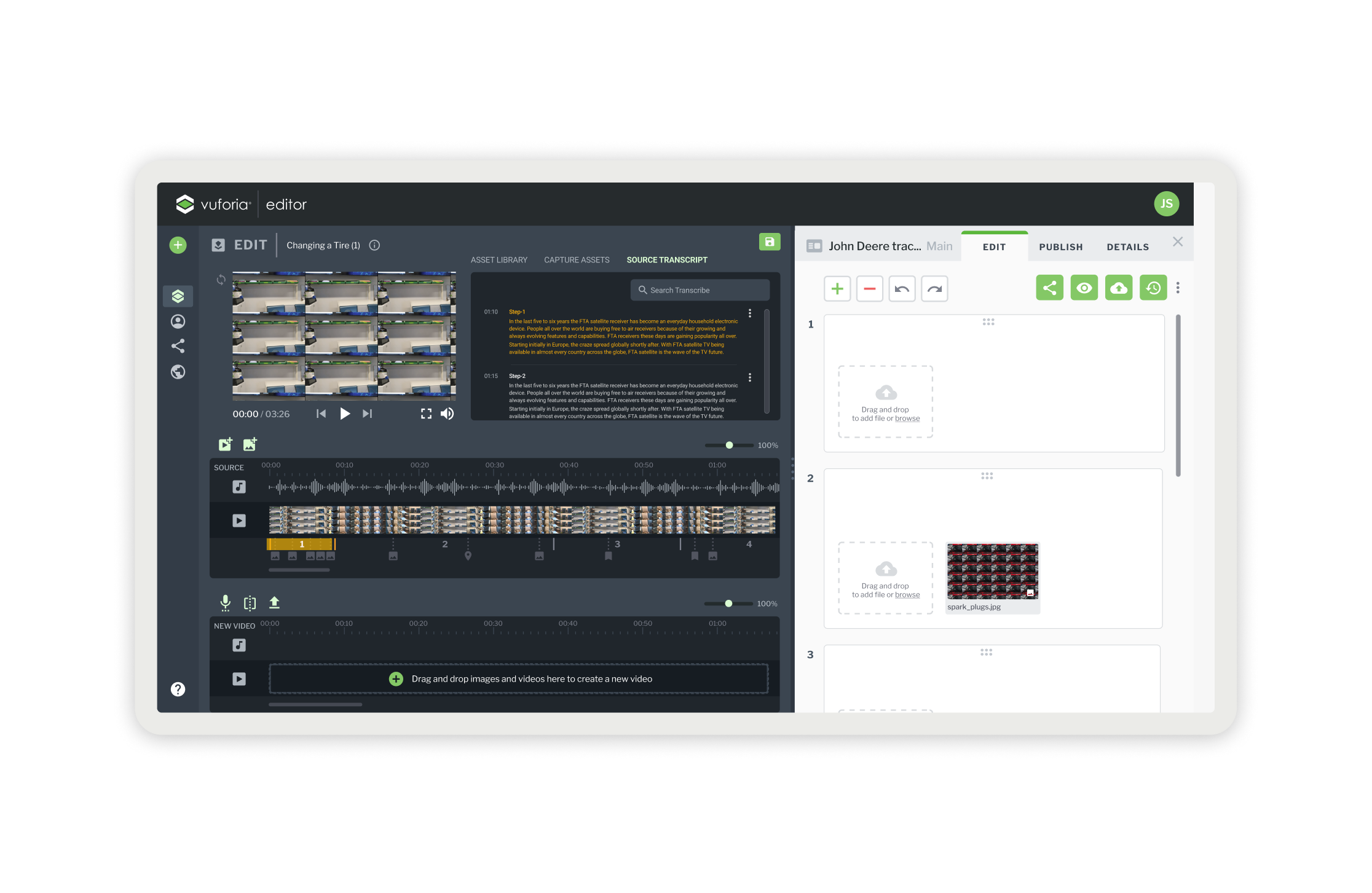
Task: Click the globe icon in left sidebar
Action: [x=178, y=372]
